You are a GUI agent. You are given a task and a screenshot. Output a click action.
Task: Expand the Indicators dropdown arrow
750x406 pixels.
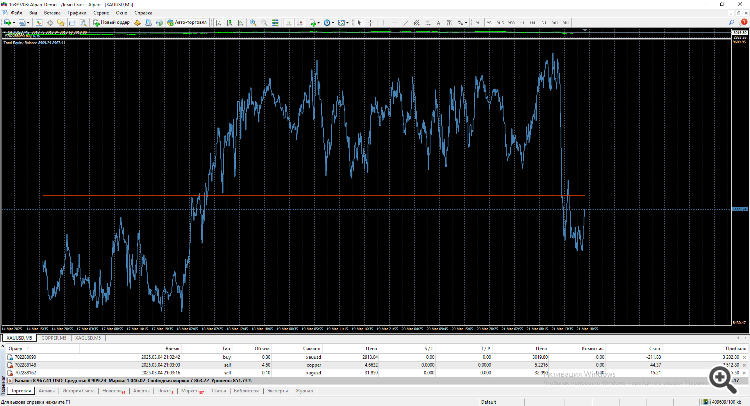[319, 22]
